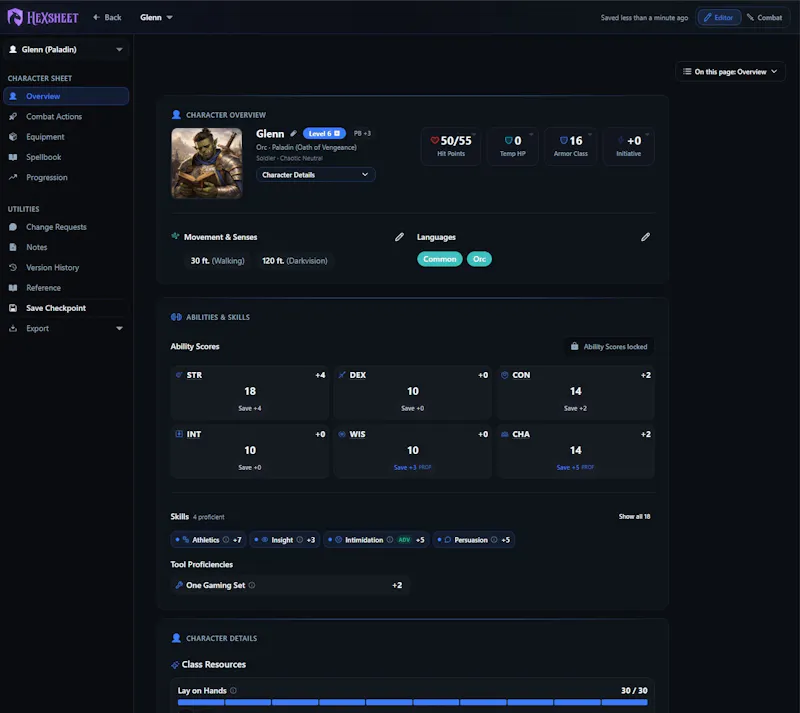Open the Glenn character dropdown in header
This screenshot has width=800, height=713.
156,17
